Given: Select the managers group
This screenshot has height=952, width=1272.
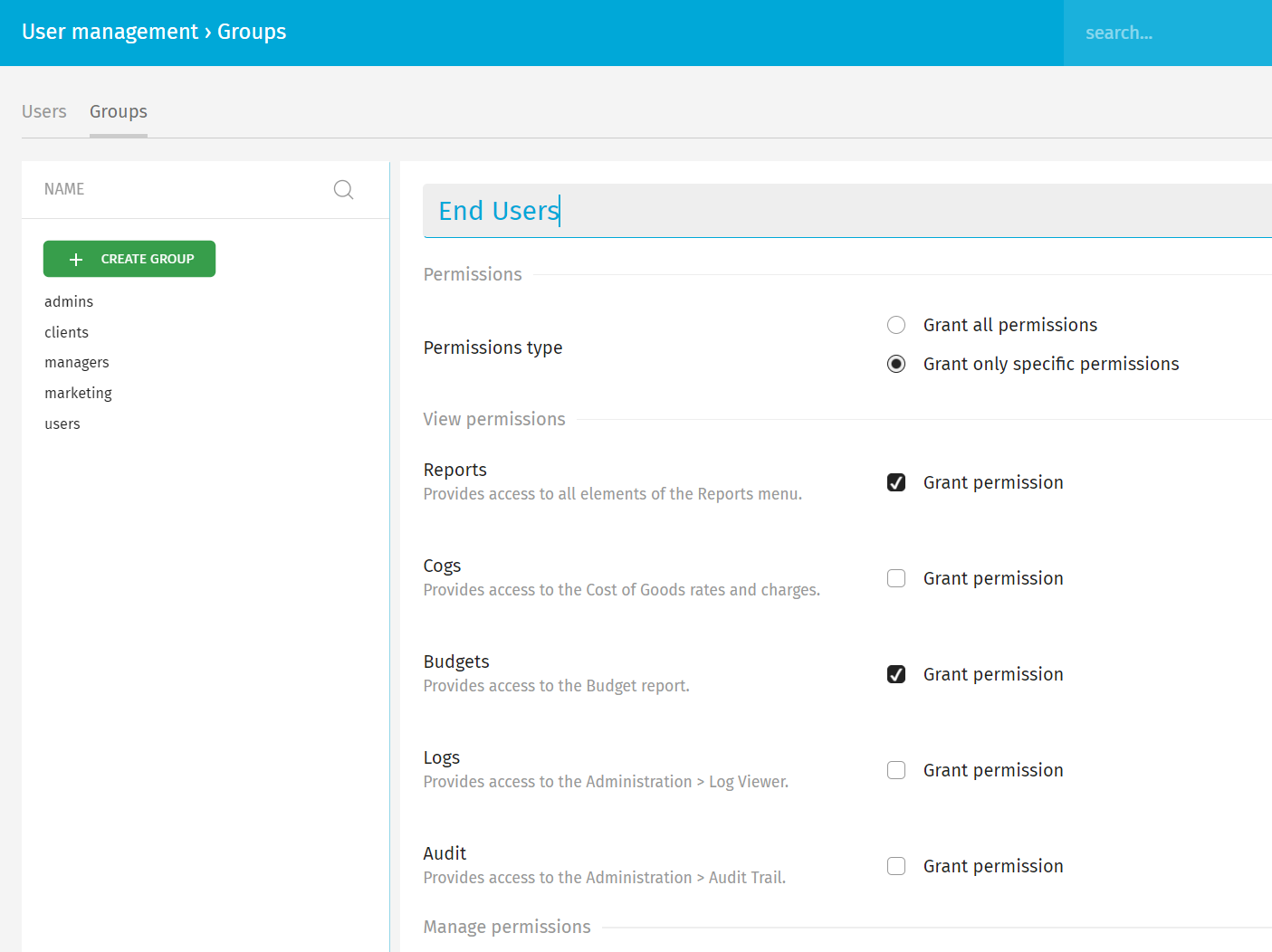Looking at the screenshot, I should [x=77, y=362].
